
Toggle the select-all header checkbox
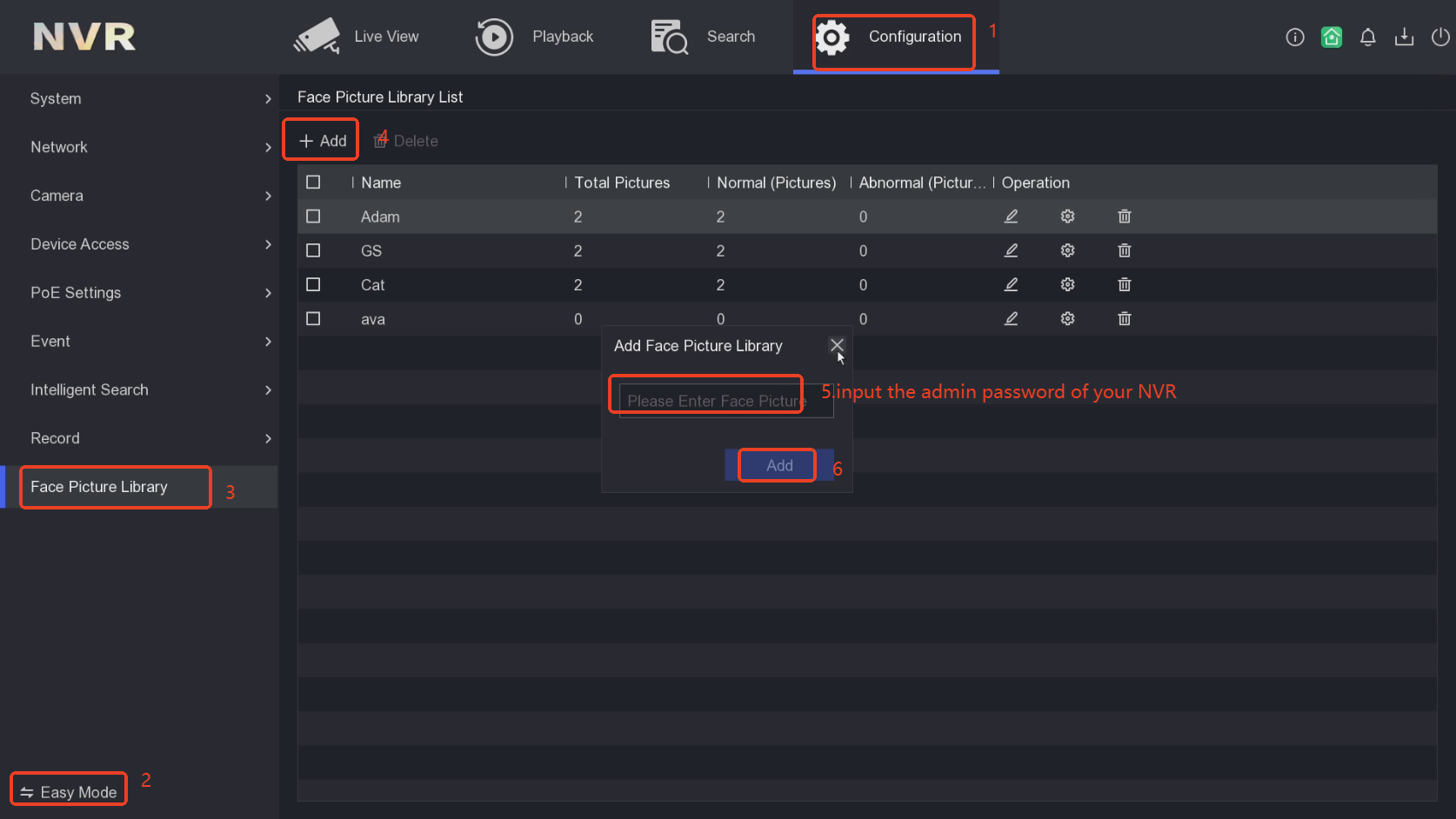click(313, 183)
